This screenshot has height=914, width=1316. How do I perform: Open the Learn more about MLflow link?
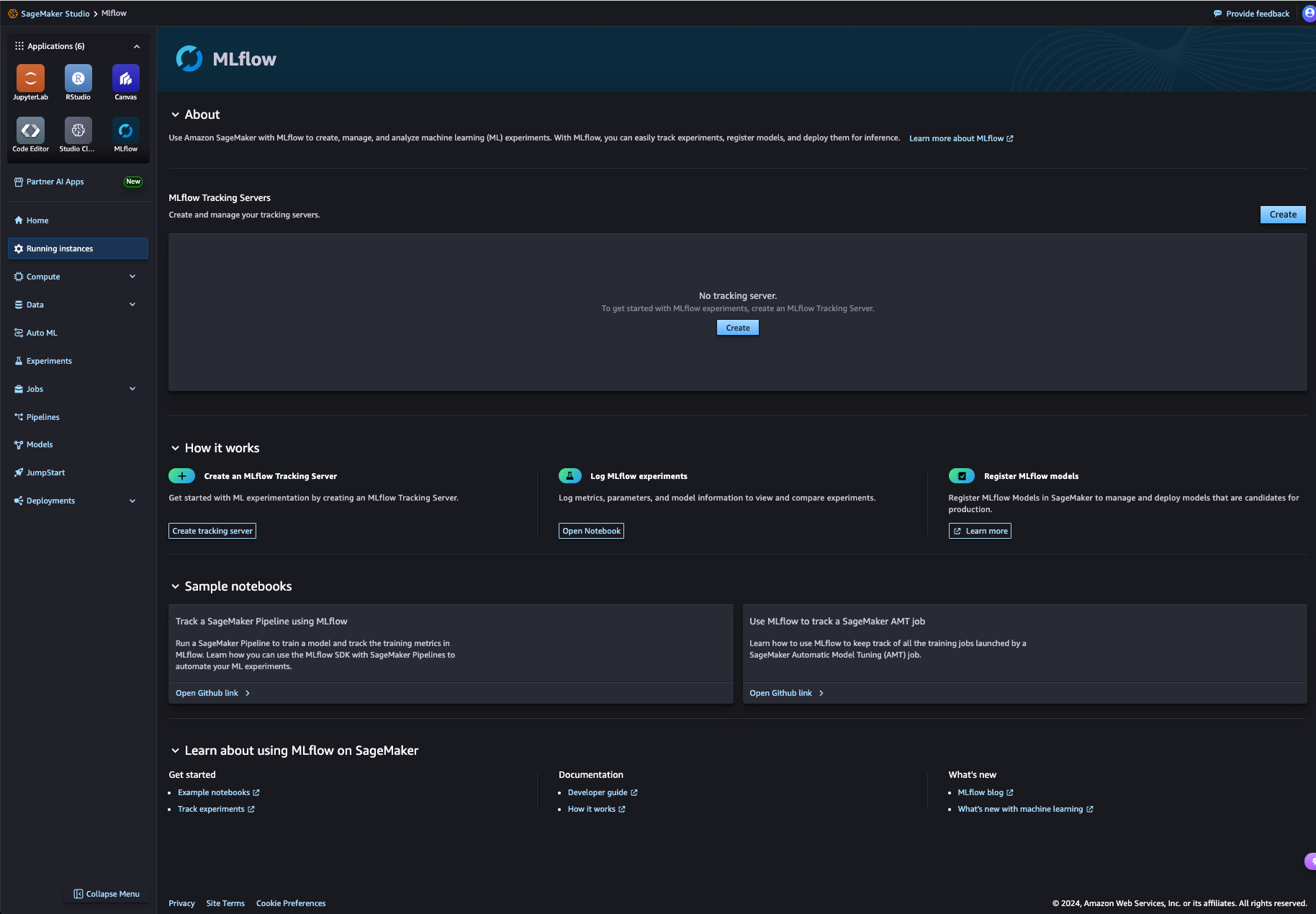point(961,138)
